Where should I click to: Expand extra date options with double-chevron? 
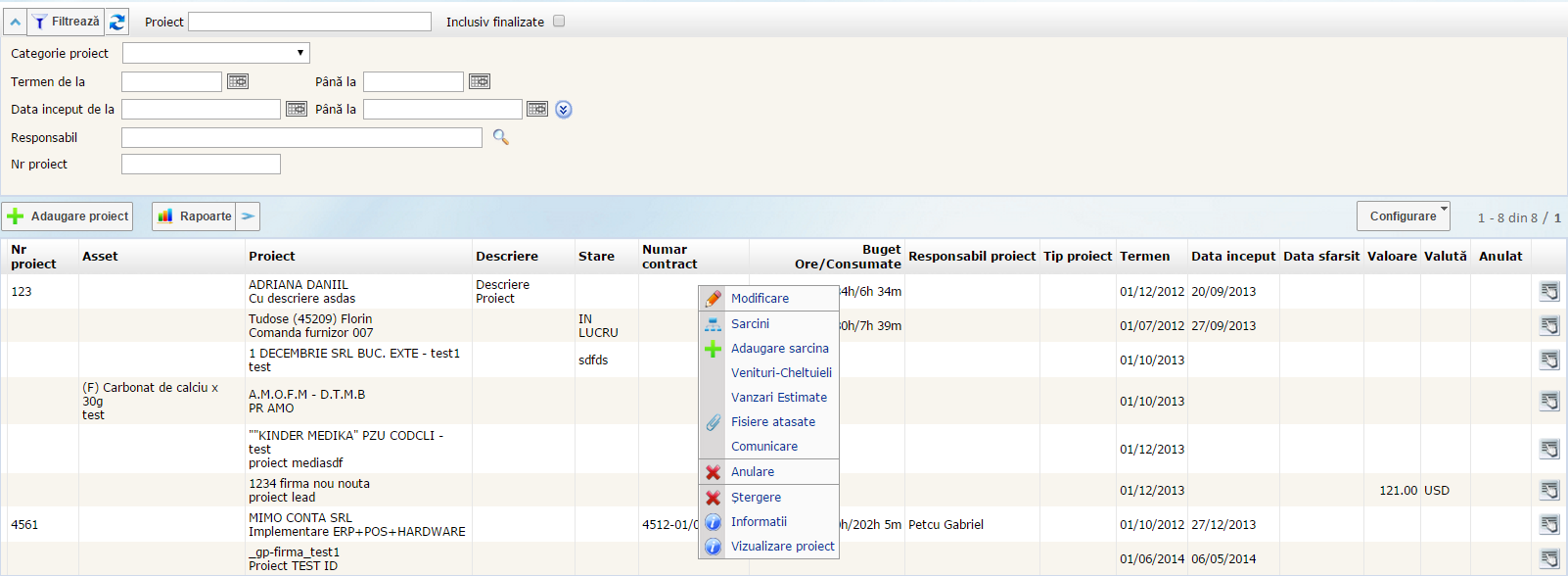(564, 110)
